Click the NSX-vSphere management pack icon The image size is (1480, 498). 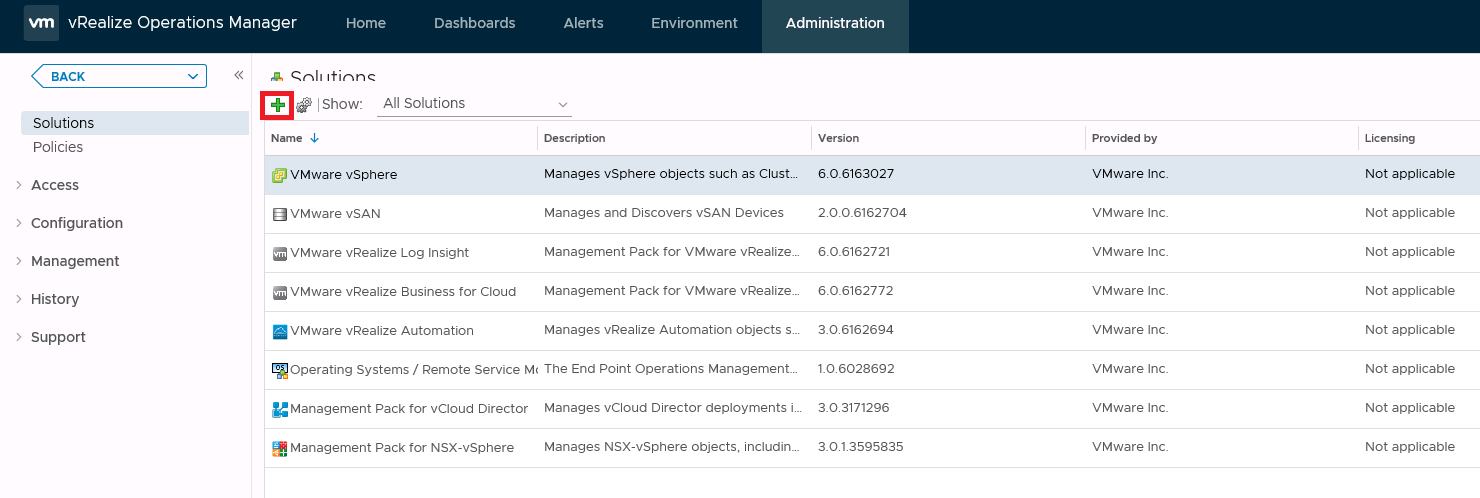[280, 448]
